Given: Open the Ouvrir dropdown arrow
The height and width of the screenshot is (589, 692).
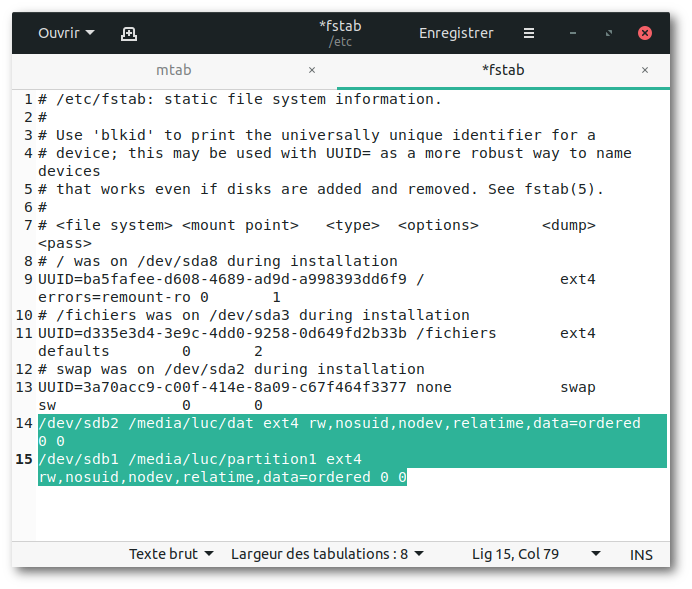Looking at the screenshot, I should point(90,33).
